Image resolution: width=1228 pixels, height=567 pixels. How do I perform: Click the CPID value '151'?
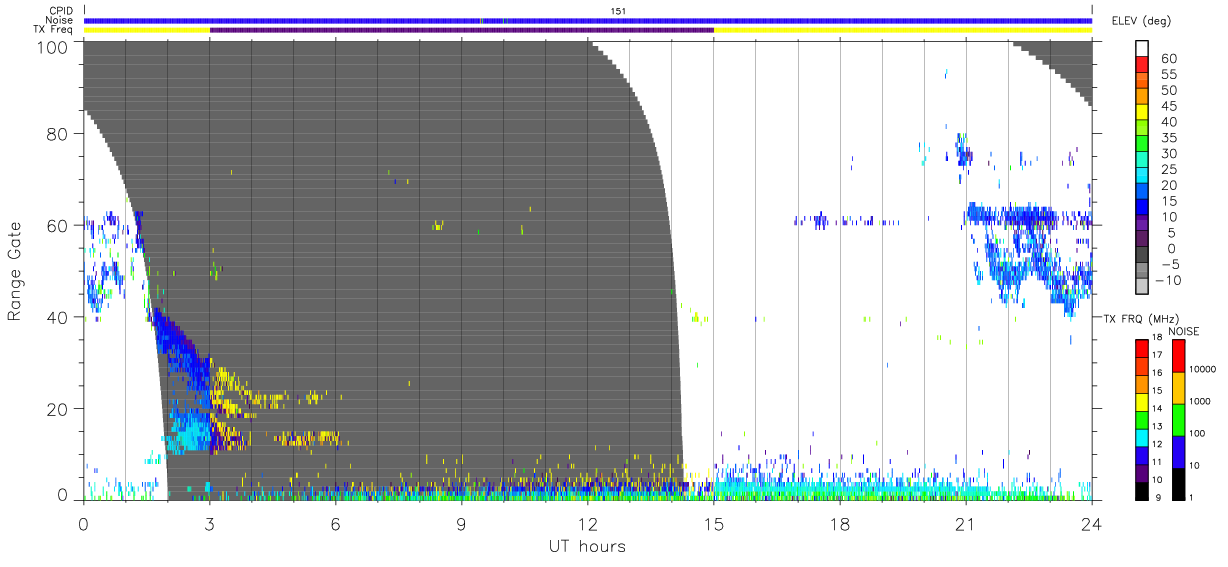point(618,11)
